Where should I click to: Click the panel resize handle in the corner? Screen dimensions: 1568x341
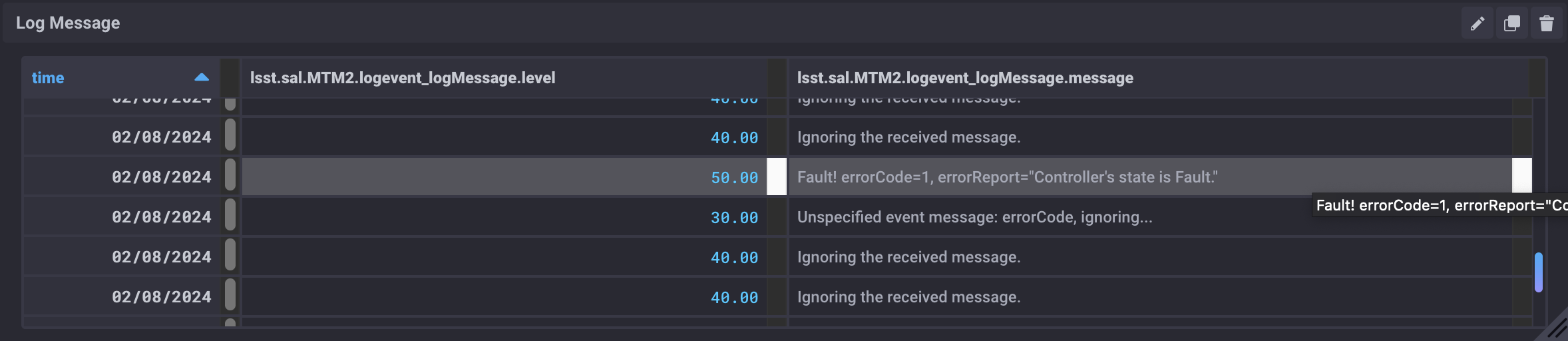tap(1556, 328)
